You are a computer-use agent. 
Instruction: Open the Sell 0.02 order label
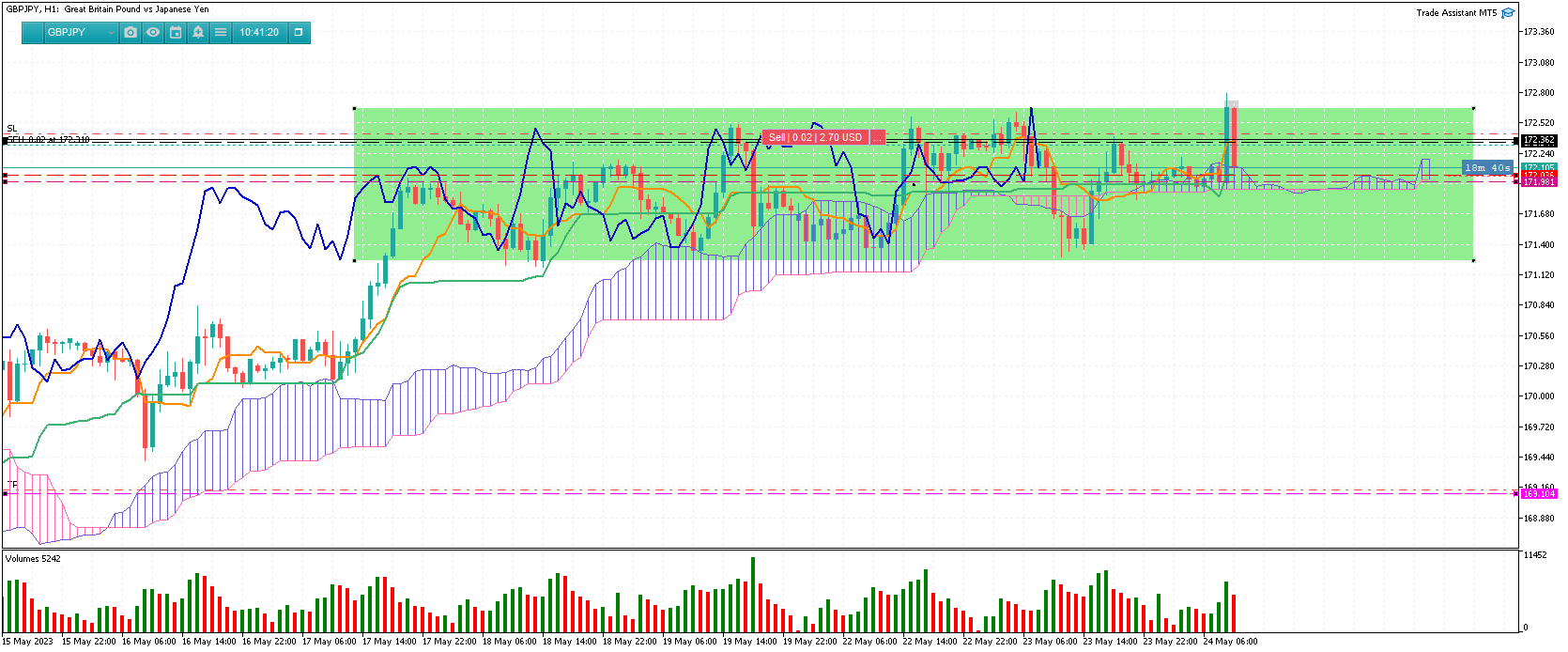tap(815, 137)
